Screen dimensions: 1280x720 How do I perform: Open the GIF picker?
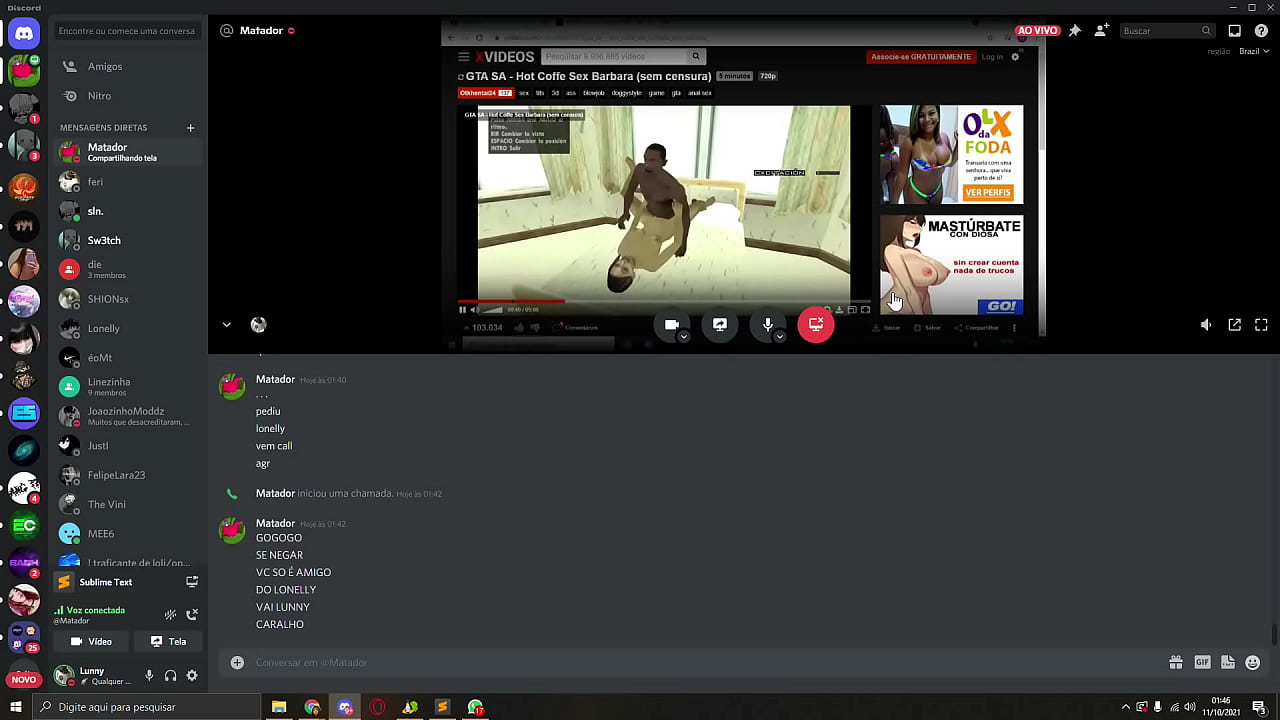pyautogui.click(x=1202, y=662)
